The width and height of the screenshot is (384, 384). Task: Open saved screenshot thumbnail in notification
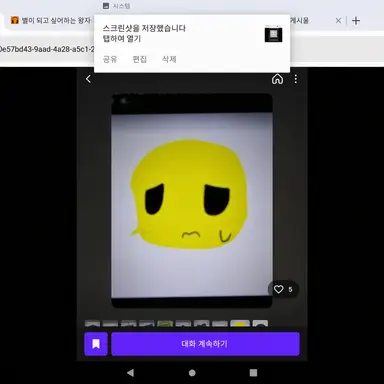point(273,34)
